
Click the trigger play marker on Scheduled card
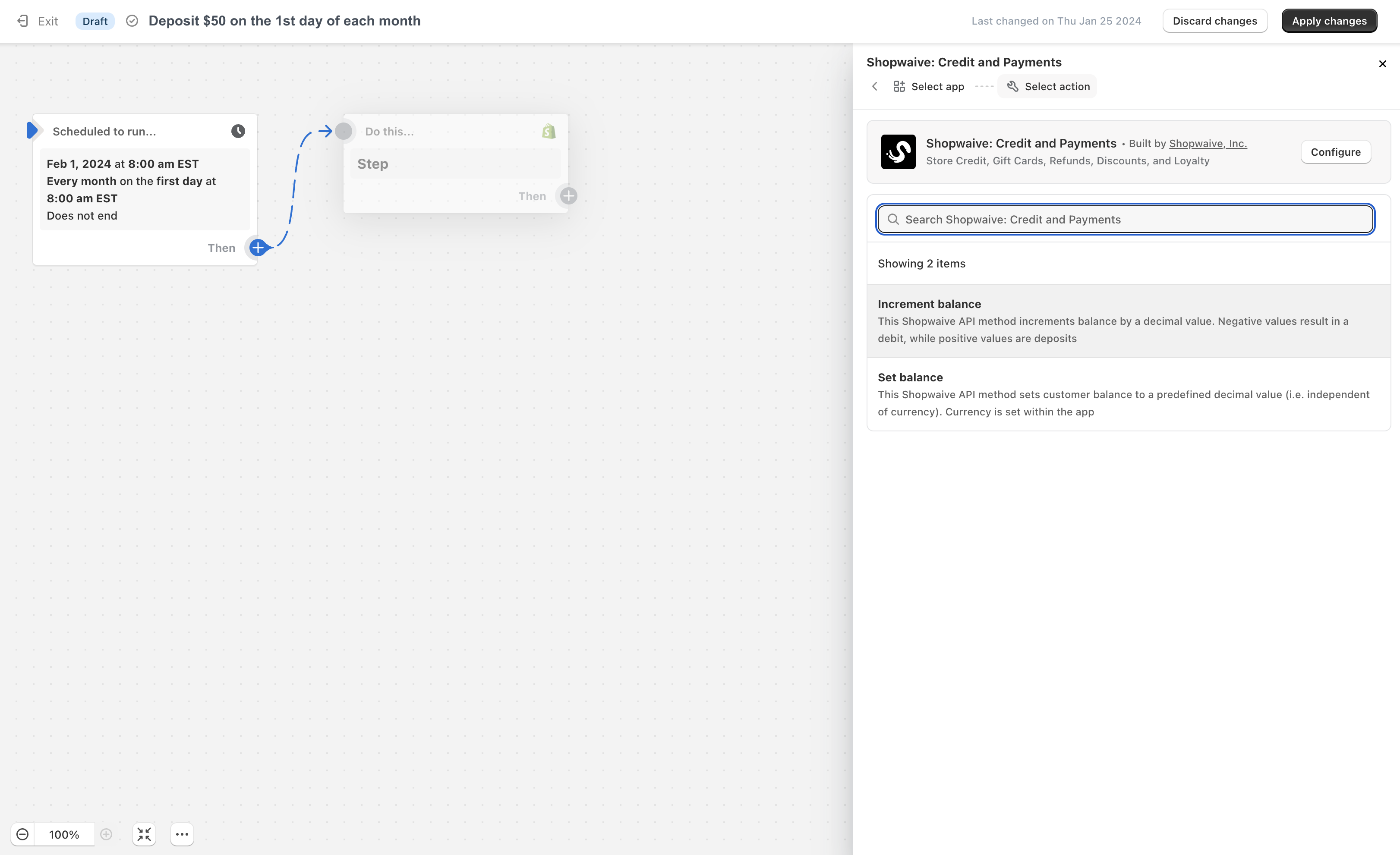pos(33,131)
